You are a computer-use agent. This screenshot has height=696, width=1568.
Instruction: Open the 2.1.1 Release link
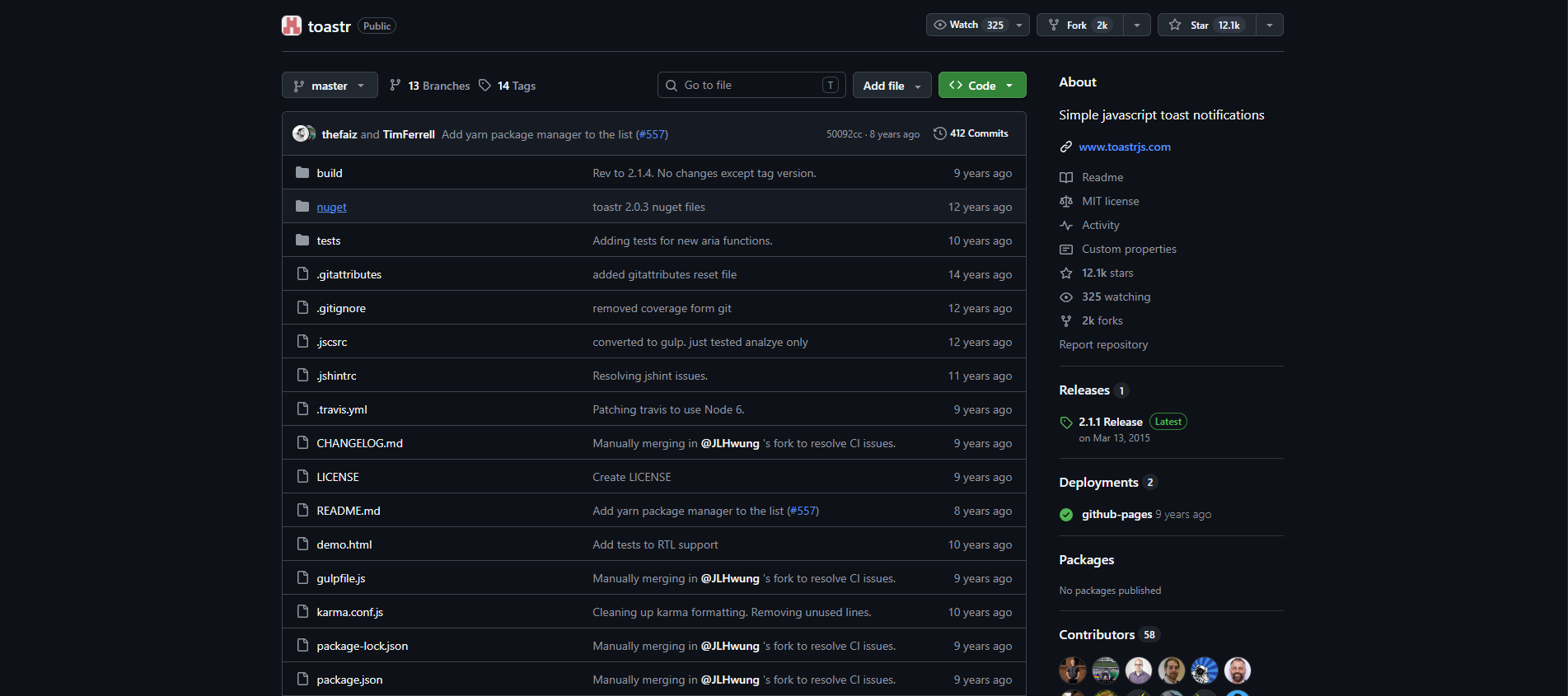point(1111,422)
